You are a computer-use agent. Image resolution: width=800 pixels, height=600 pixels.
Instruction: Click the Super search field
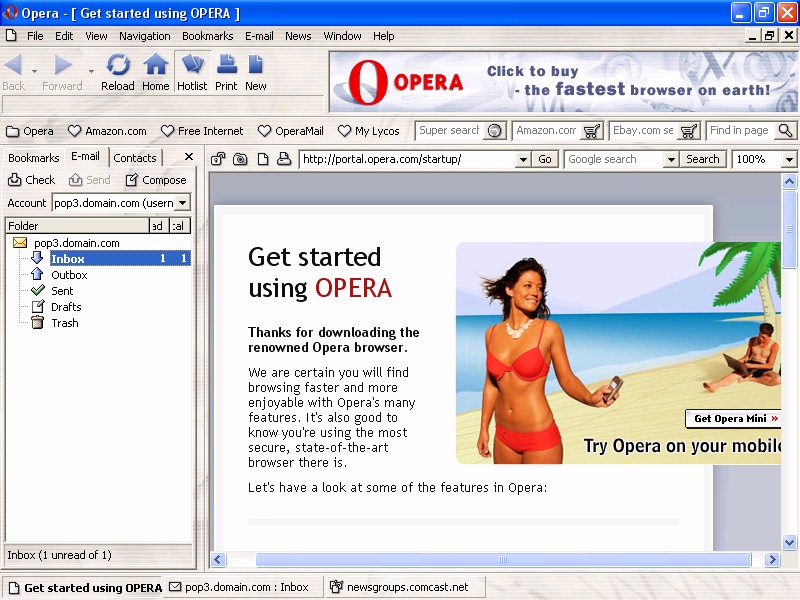tap(449, 131)
